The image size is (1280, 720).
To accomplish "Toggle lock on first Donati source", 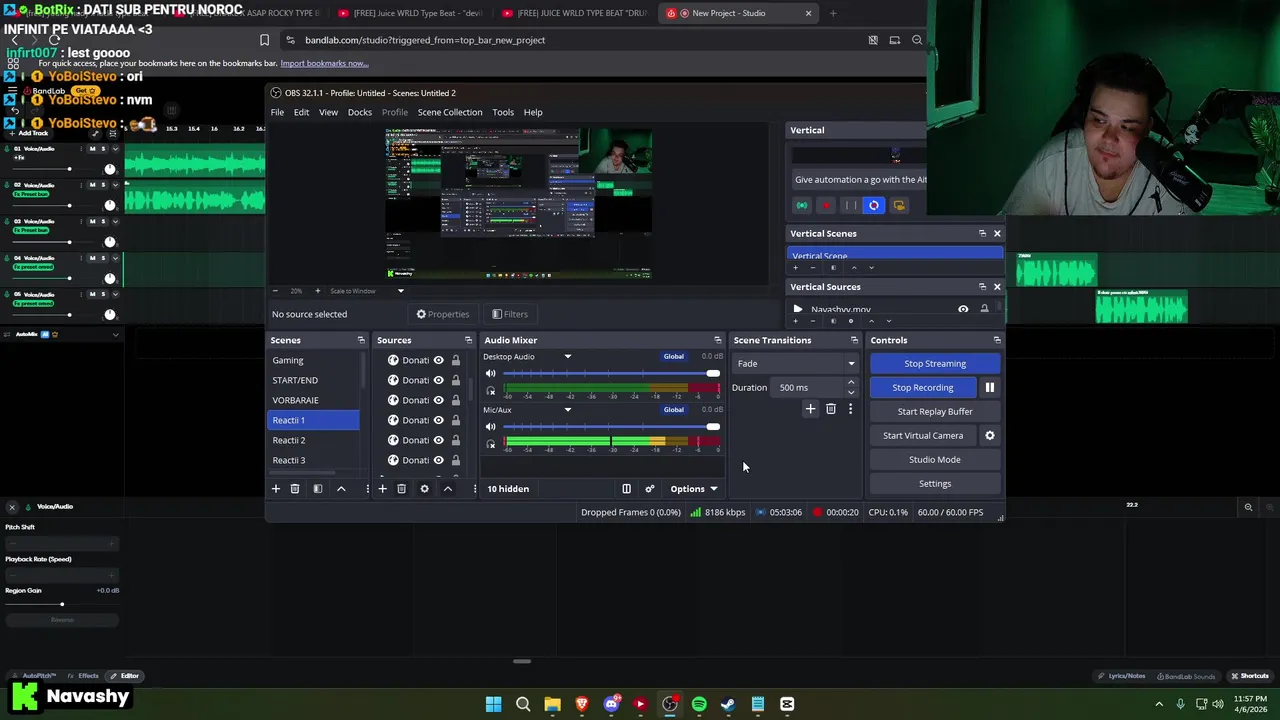I will (456, 360).
